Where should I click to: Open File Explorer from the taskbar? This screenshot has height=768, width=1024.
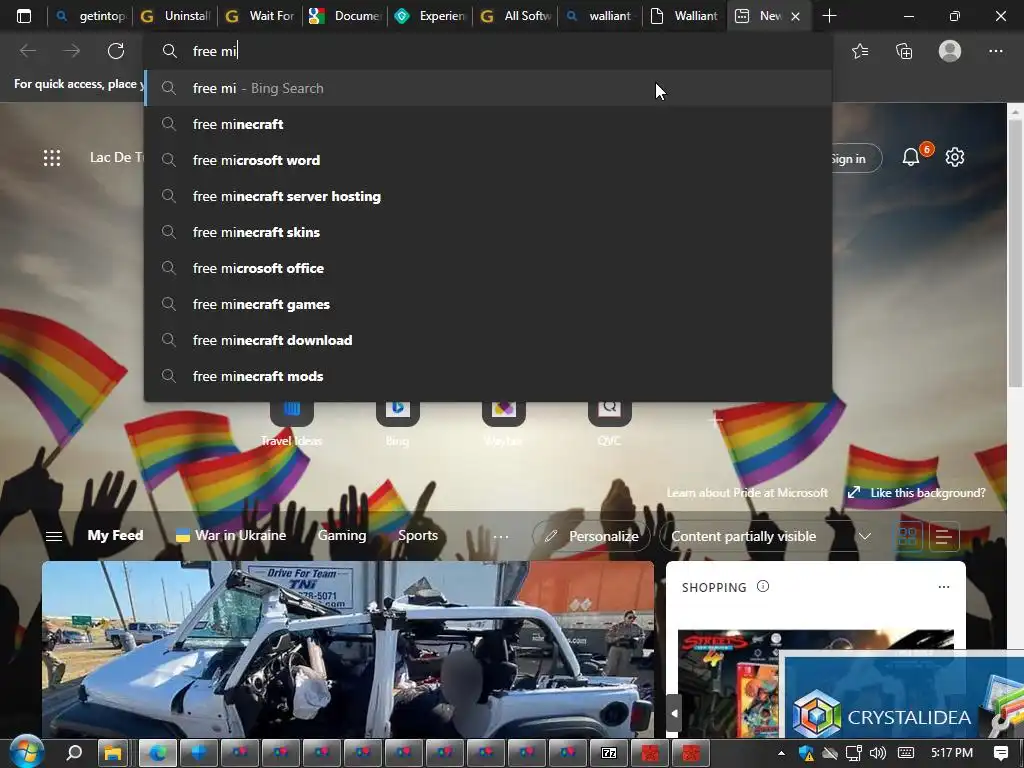coord(114,753)
